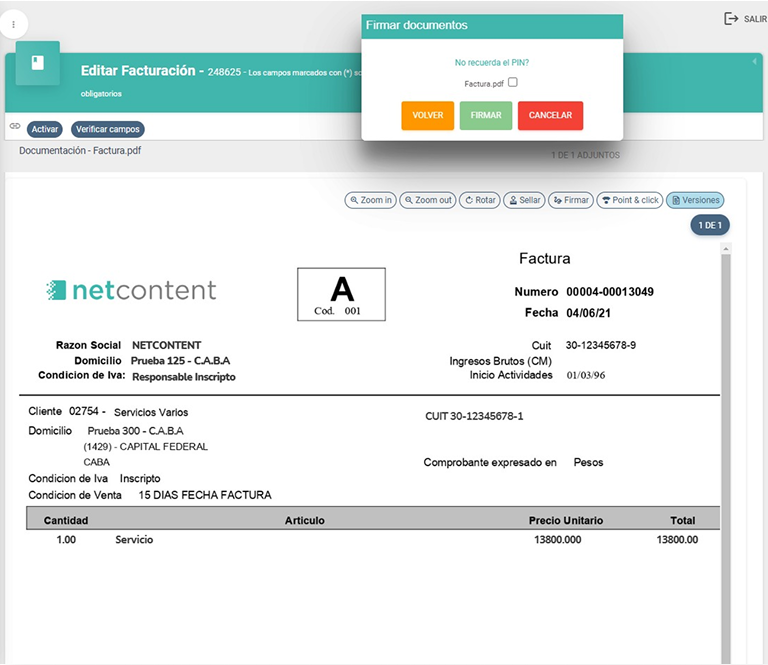Collapse the header using the small arrow
Viewport: 768px width, 665px height.
[754, 62]
